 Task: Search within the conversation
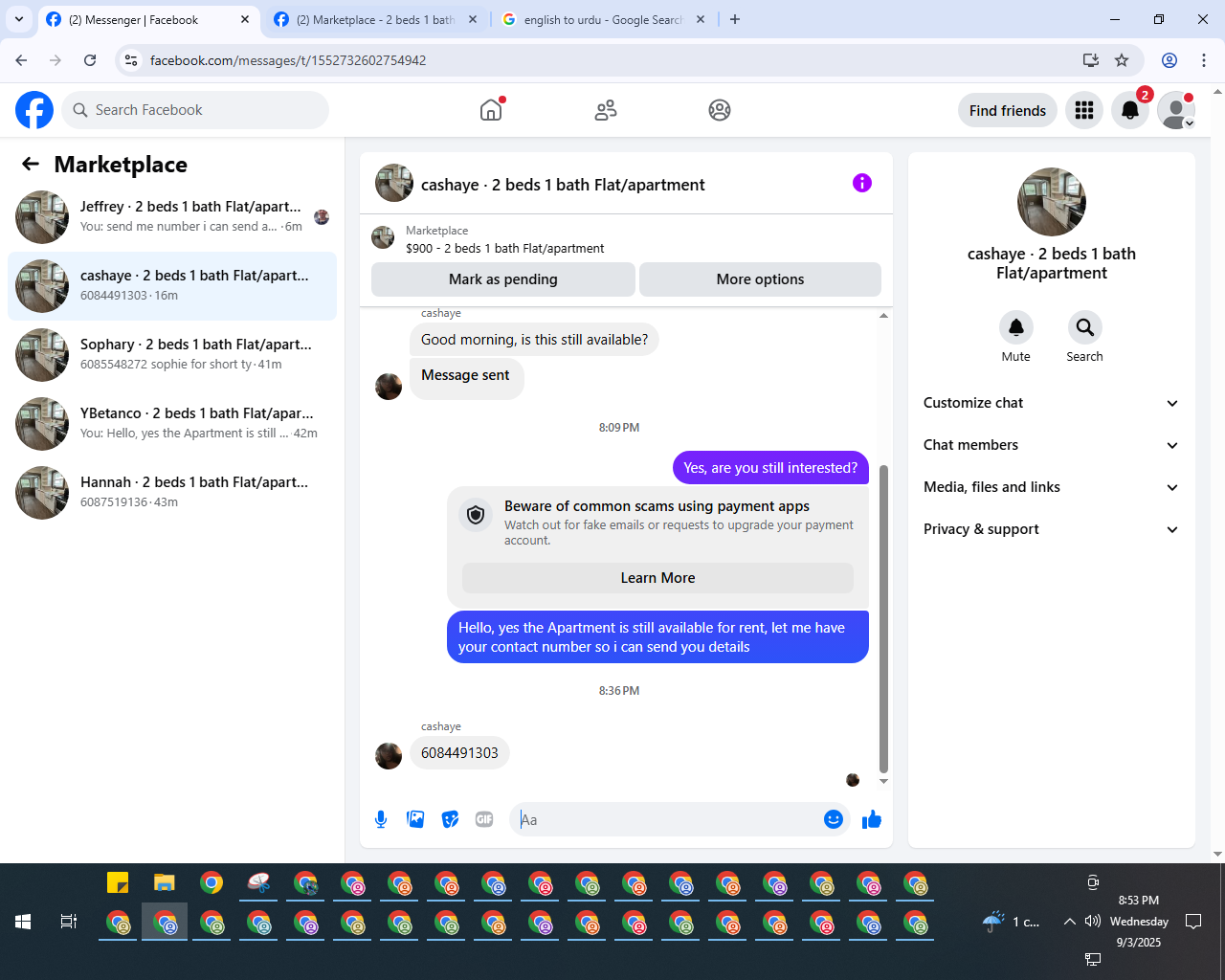click(x=1085, y=327)
